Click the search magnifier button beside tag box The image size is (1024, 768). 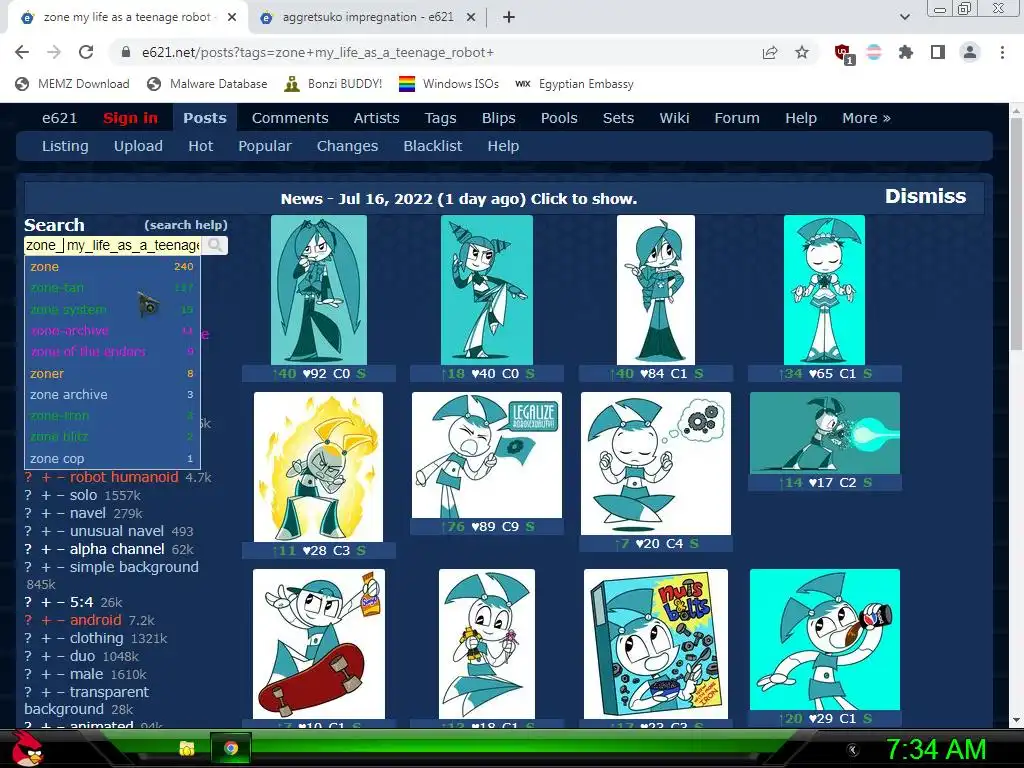pos(215,246)
